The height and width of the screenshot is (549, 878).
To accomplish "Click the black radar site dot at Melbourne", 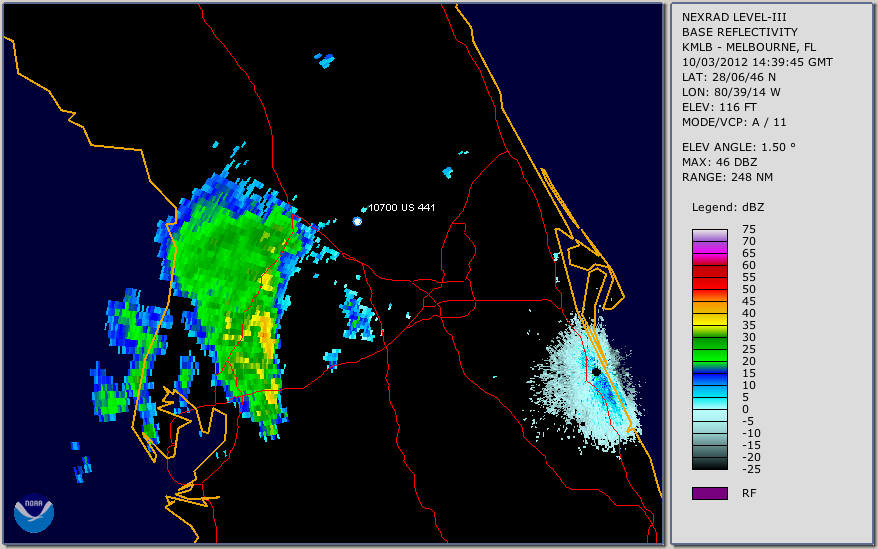I will tap(596, 371).
